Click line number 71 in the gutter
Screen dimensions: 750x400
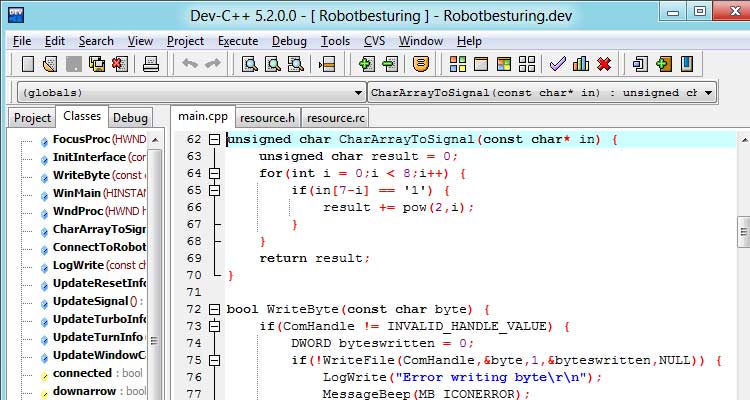click(x=194, y=292)
